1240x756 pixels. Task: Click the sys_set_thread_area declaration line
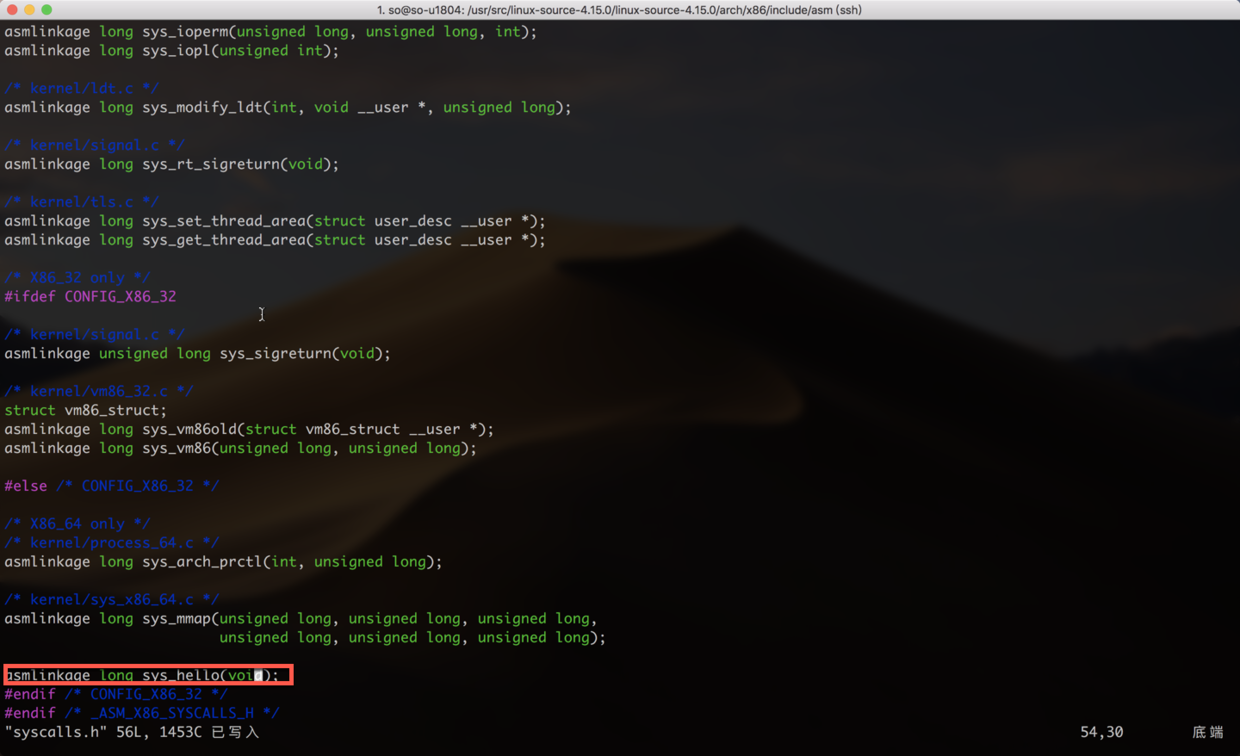point(275,222)
